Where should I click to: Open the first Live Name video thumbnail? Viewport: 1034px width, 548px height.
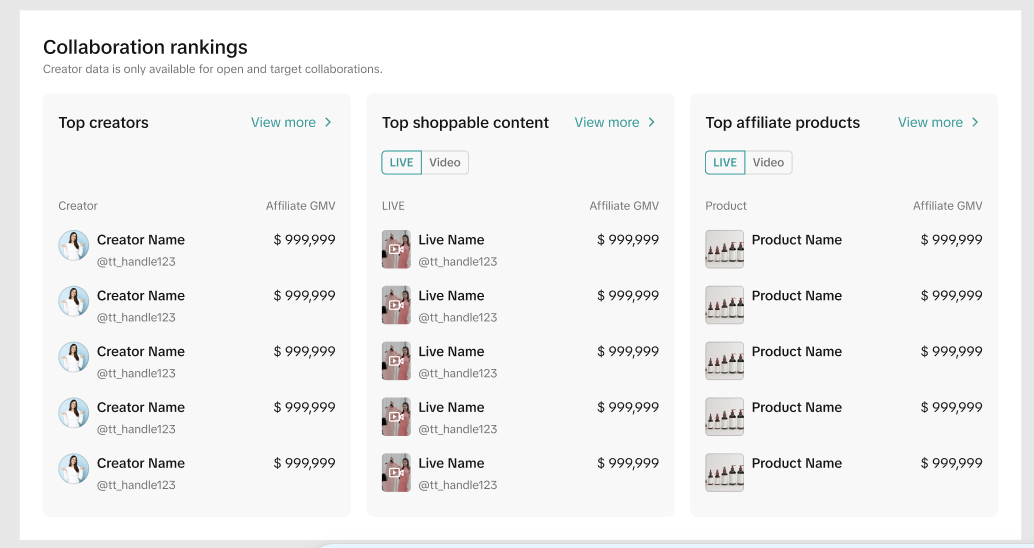396,249
